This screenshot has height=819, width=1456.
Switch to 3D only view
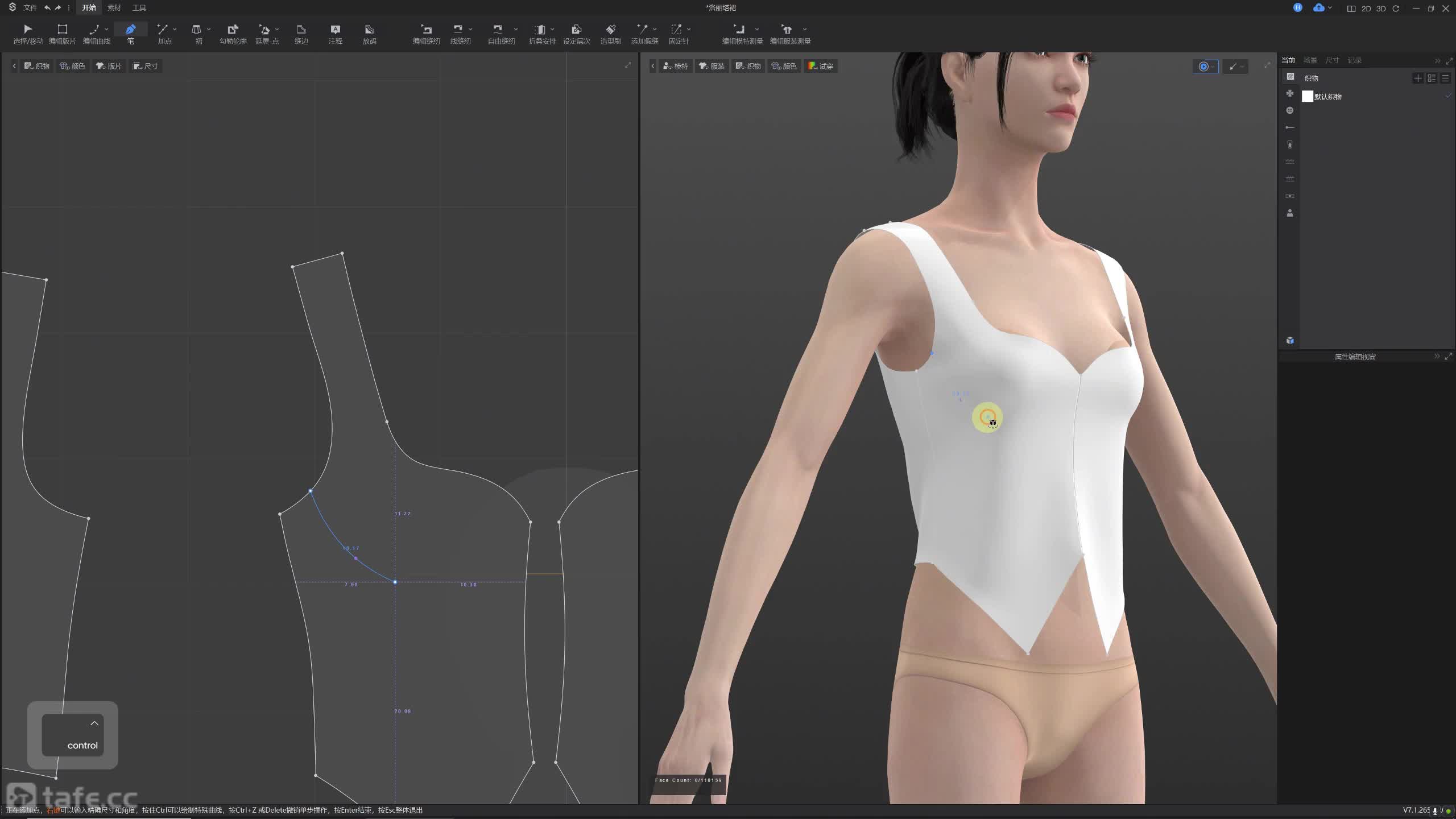tap(1381, 9)
